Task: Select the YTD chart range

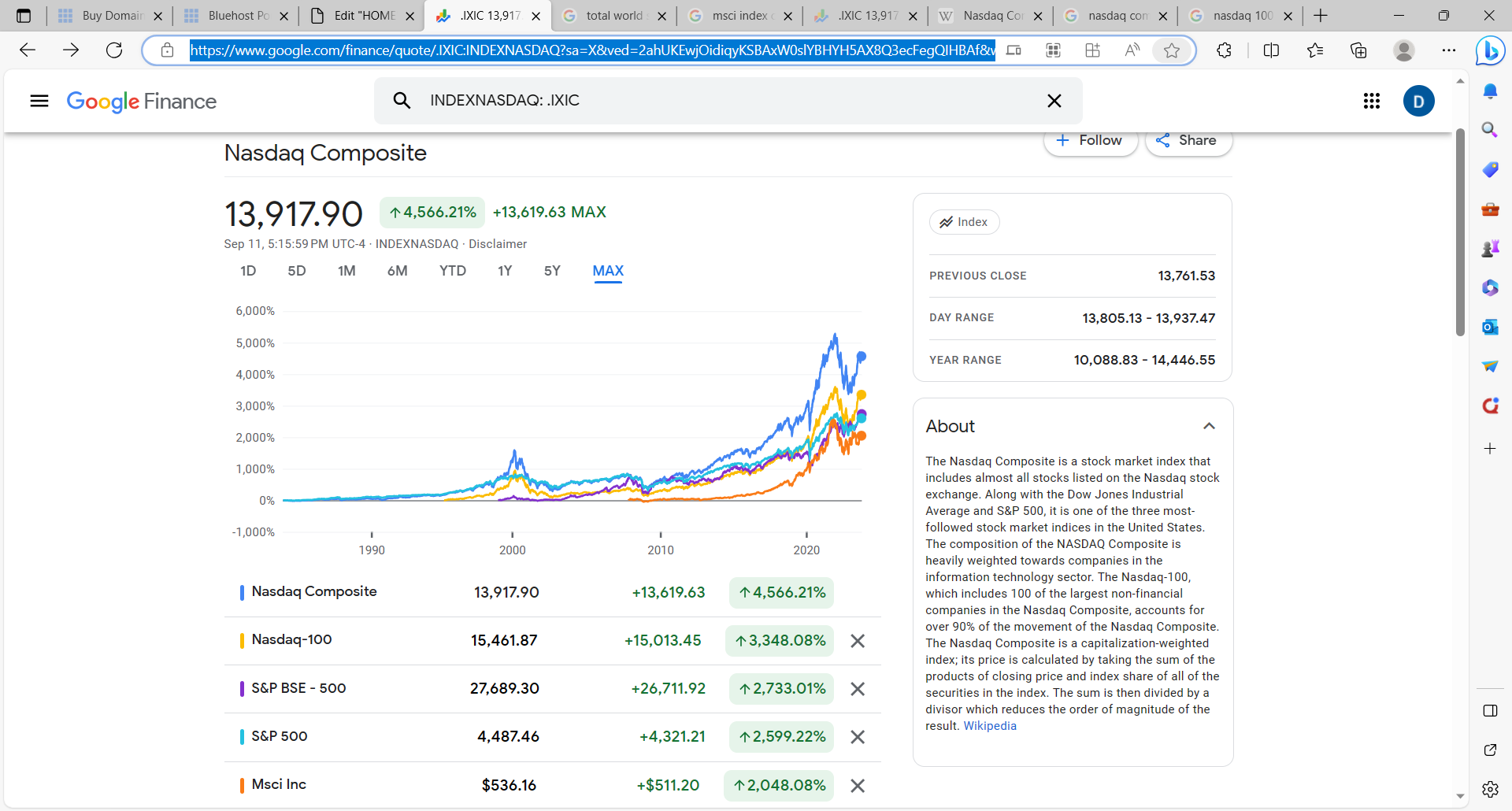Action: 453,271
